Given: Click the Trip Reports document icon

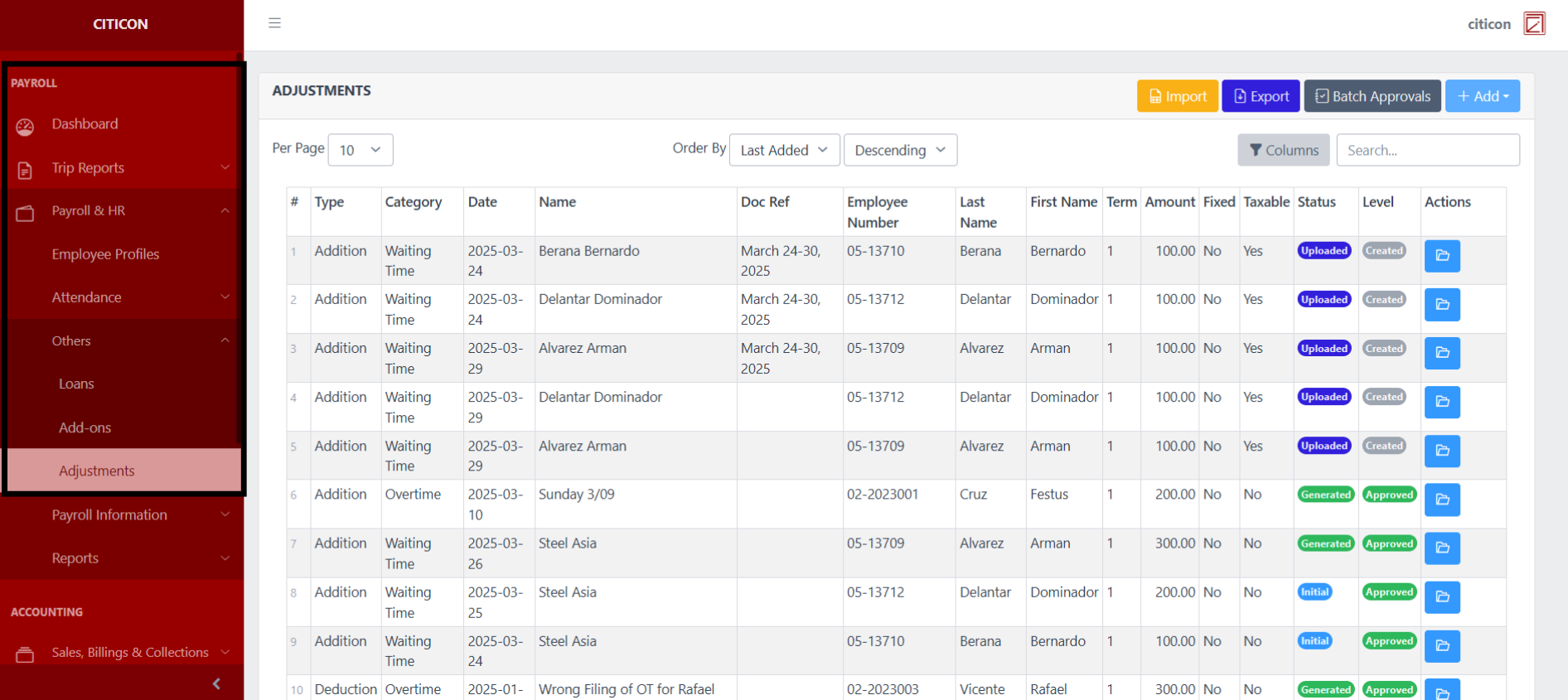Looking at the screenshot, I should pos(25,170).
